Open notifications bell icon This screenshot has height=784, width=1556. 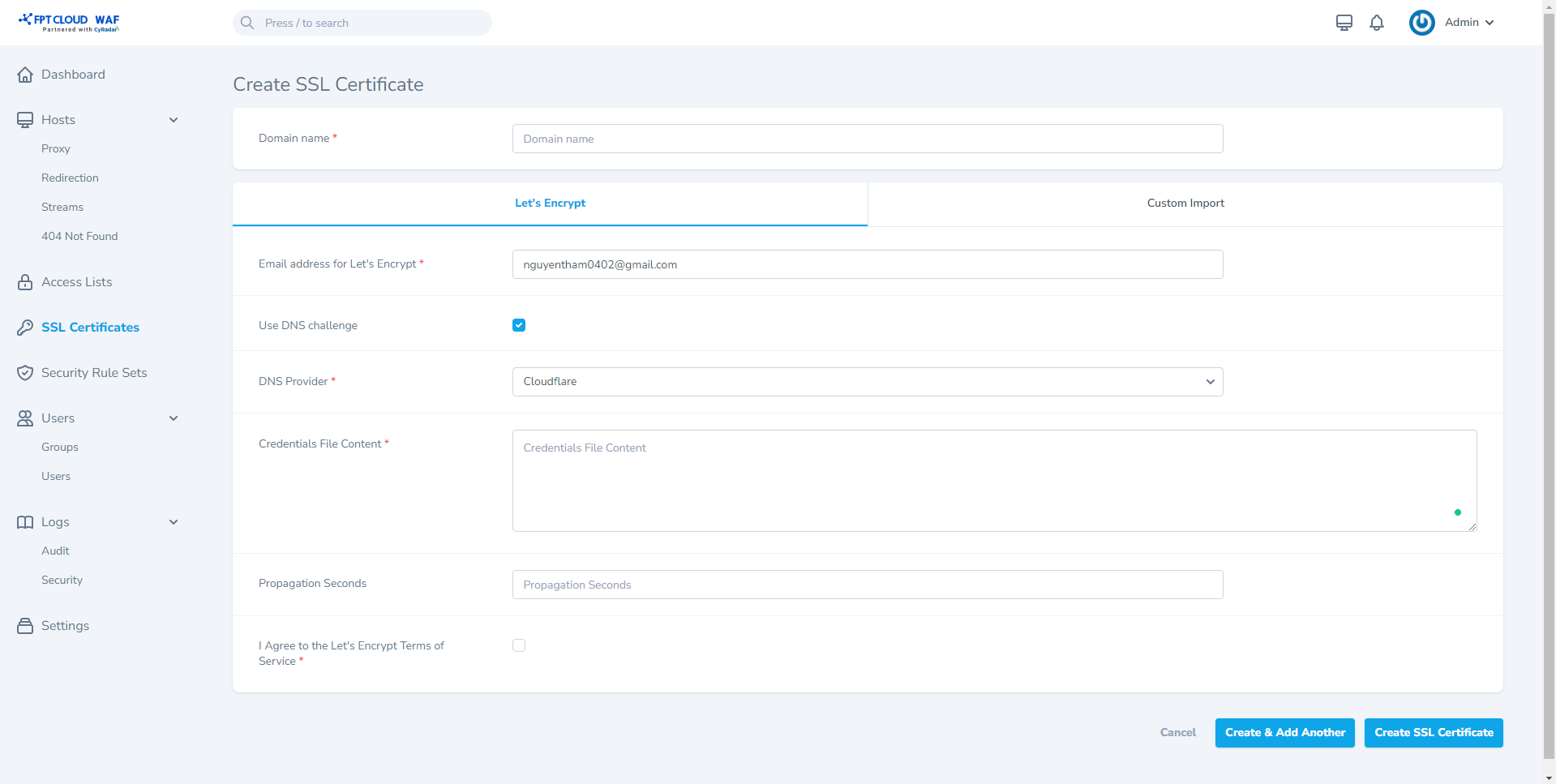click(x=1376, y=23)
